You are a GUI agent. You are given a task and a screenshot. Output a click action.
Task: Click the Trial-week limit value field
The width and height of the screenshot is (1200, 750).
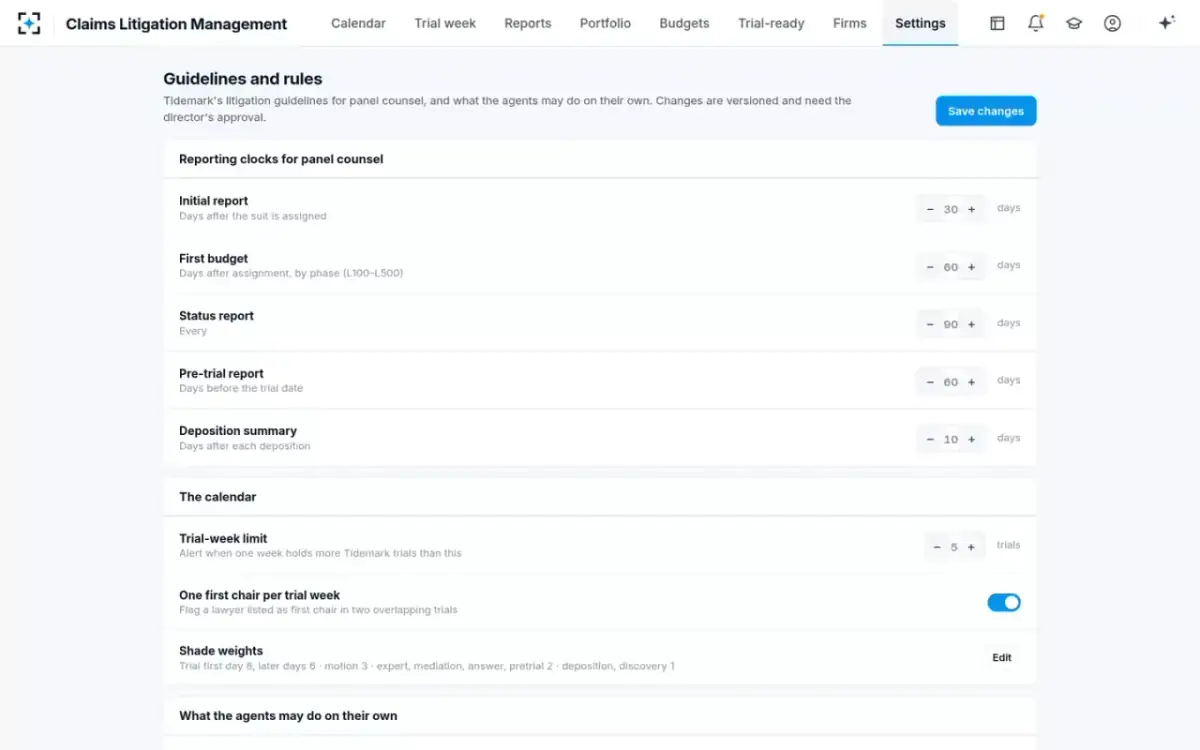[954, 547]
